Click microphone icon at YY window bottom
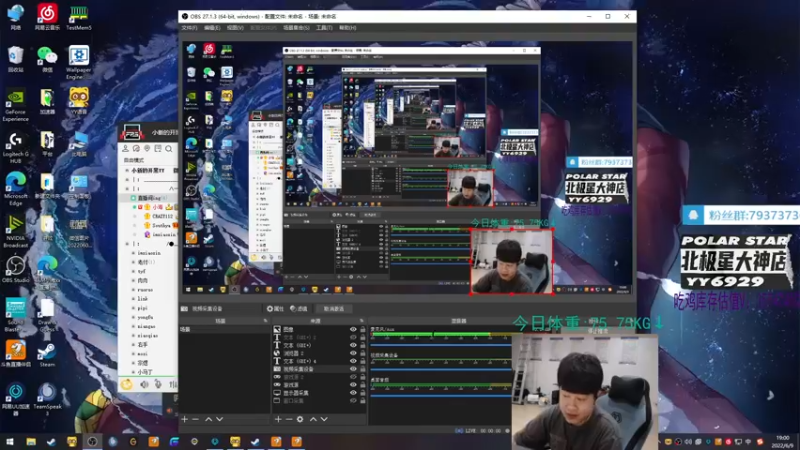 pyautogui.click(x=158, y=384)
